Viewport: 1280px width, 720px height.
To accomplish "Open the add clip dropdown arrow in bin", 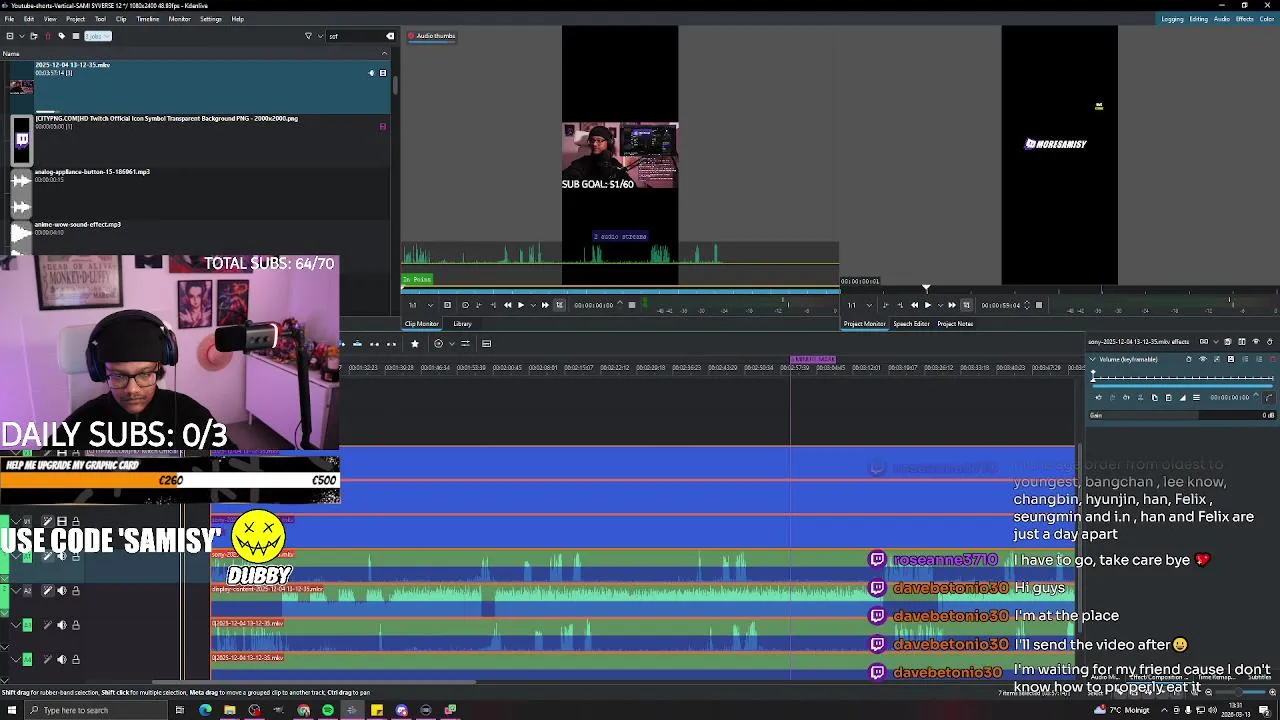I will 22,36.
